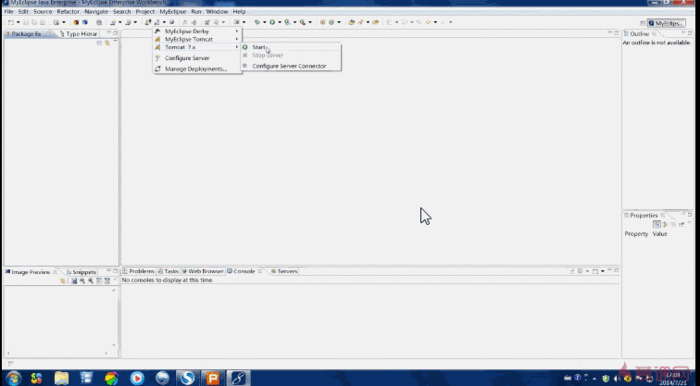
Task: Click the MyEclipse perspective button
Action: [x=666, y=23]
